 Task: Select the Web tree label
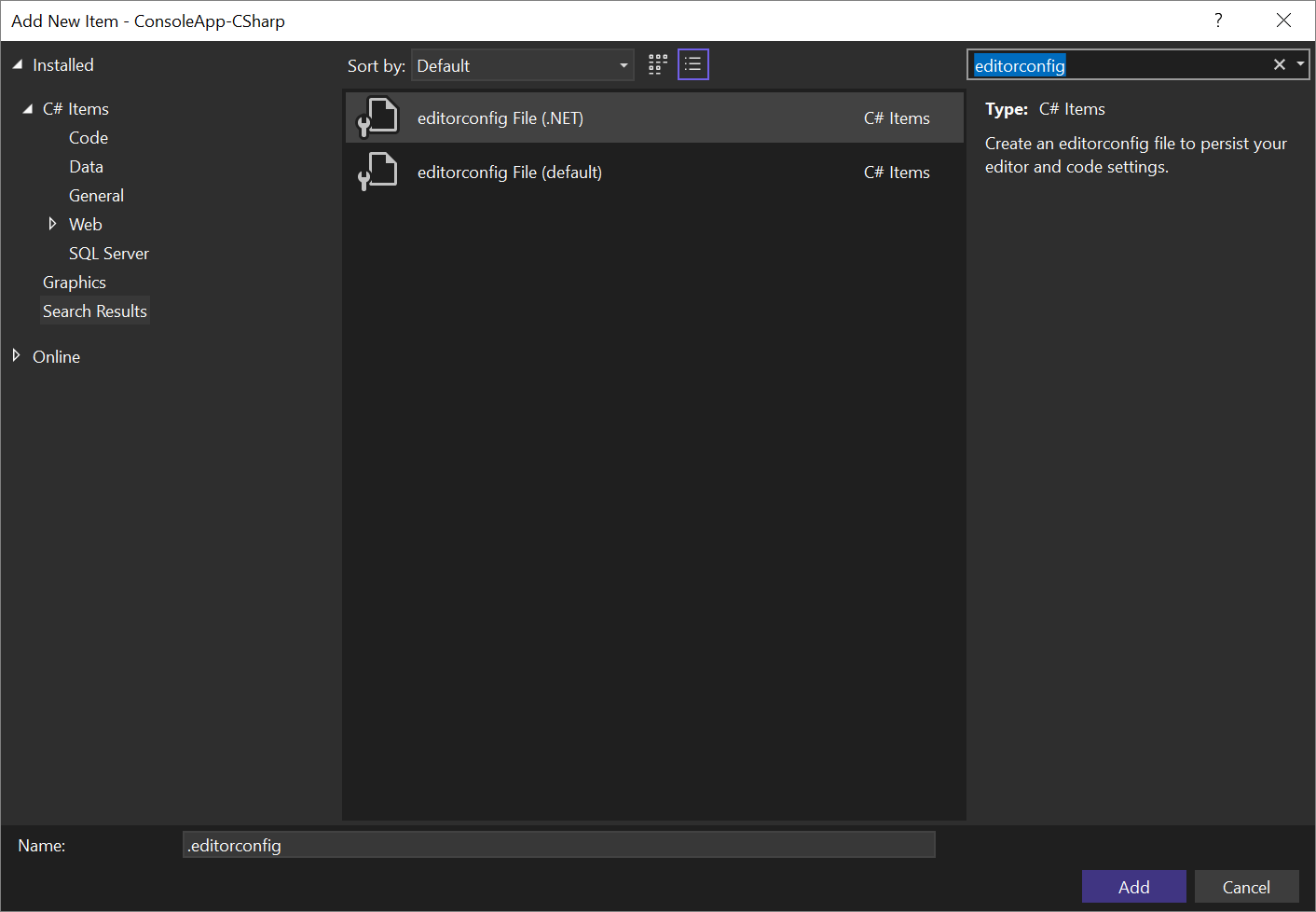(86, 225)
